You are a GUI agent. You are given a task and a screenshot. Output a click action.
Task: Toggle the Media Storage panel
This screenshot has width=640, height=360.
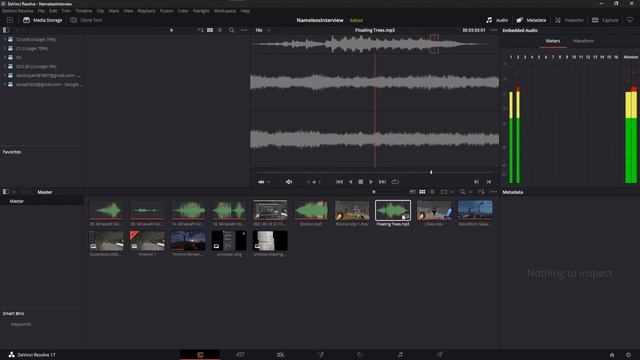[42, 20]
